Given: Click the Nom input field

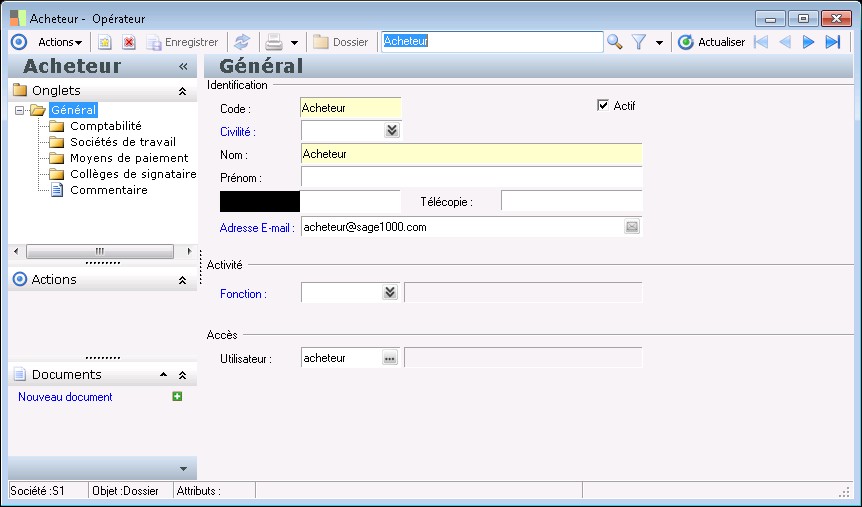Looking at the screenshot, I should (471, 154).
